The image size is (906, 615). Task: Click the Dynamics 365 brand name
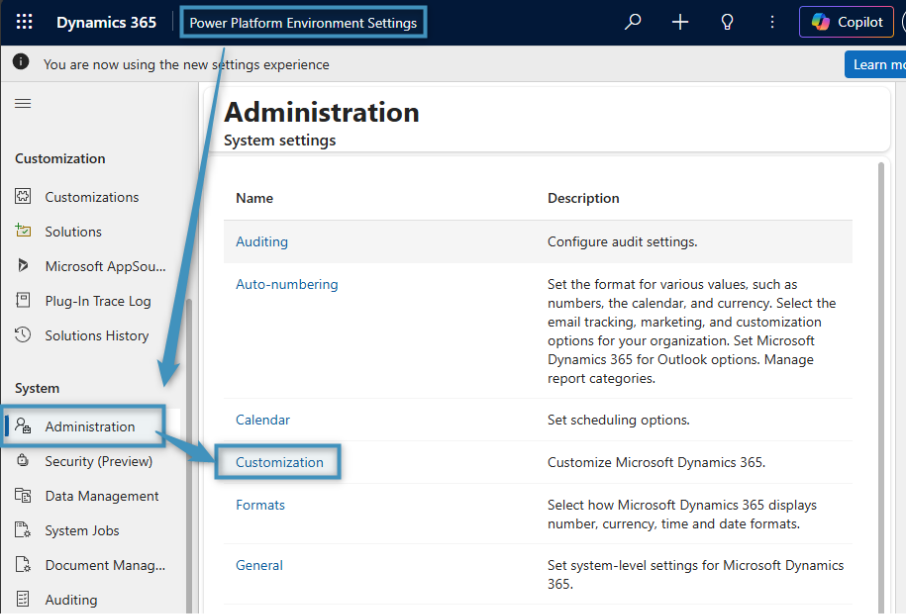(106, 23)
